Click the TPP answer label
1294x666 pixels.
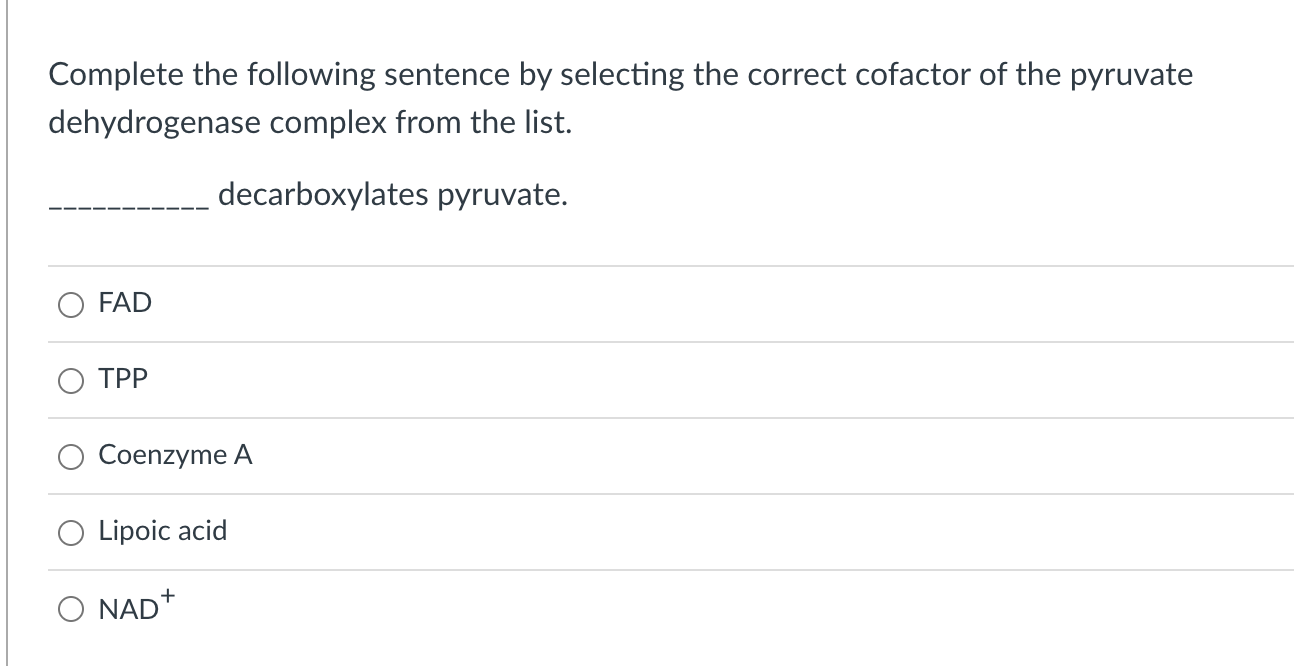point(123,379)
